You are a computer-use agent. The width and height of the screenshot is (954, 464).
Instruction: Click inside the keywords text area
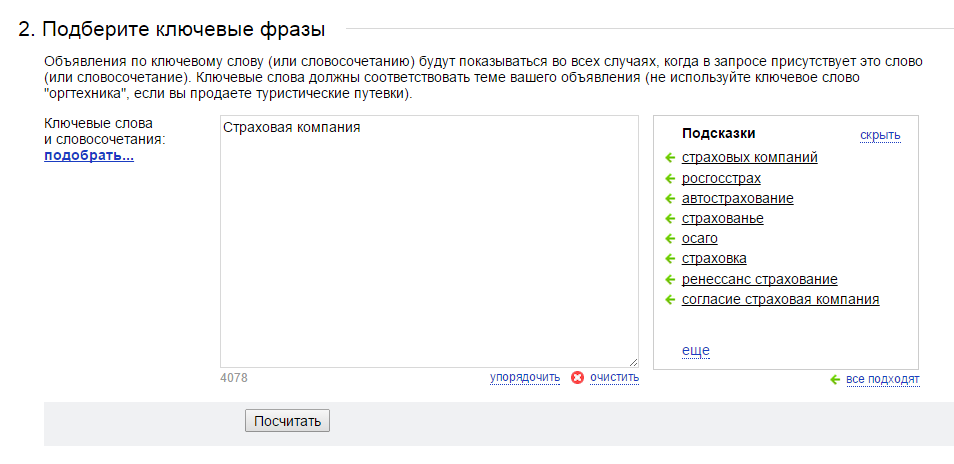tap(429, 241)
